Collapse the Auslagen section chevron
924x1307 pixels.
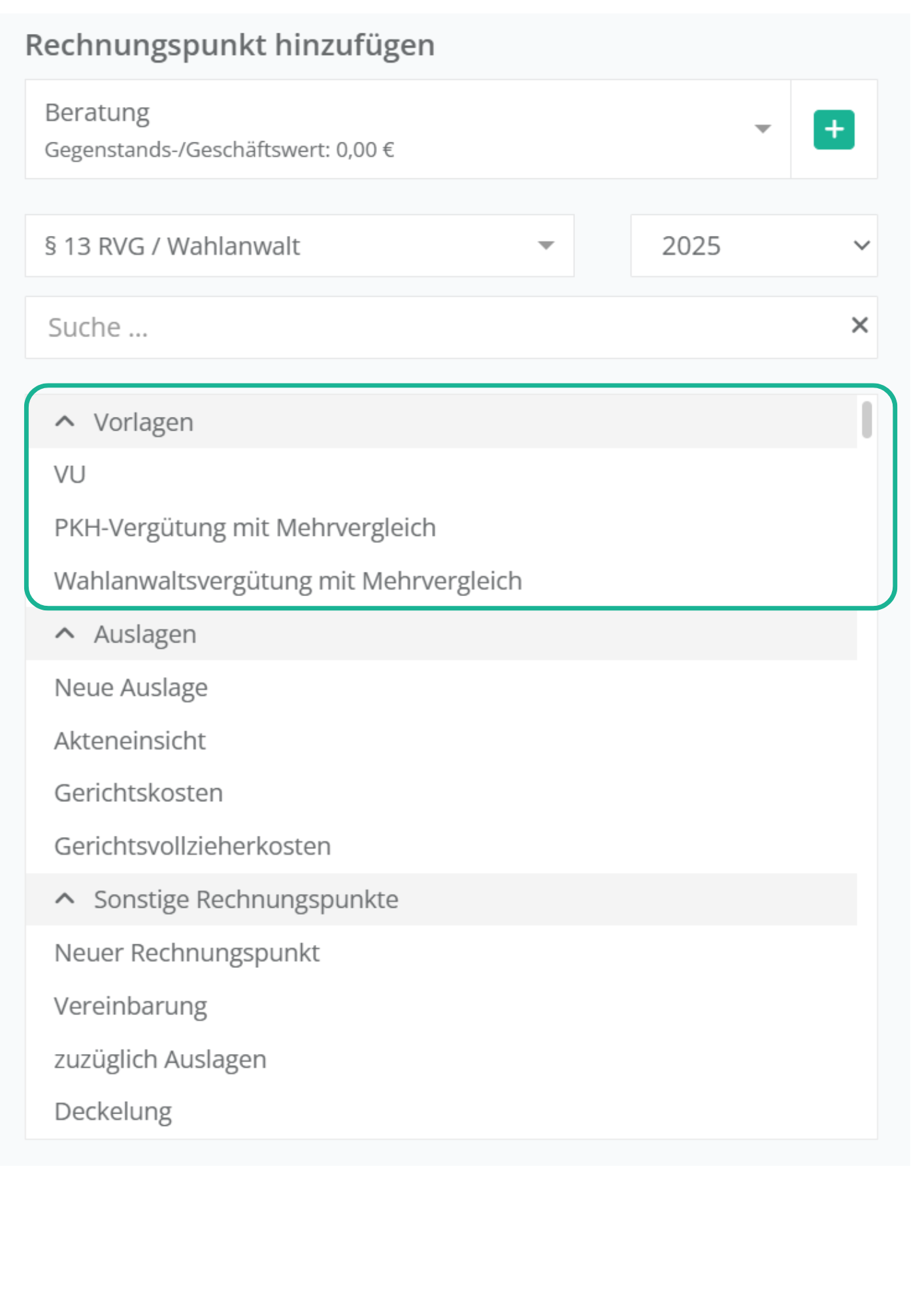65,634
